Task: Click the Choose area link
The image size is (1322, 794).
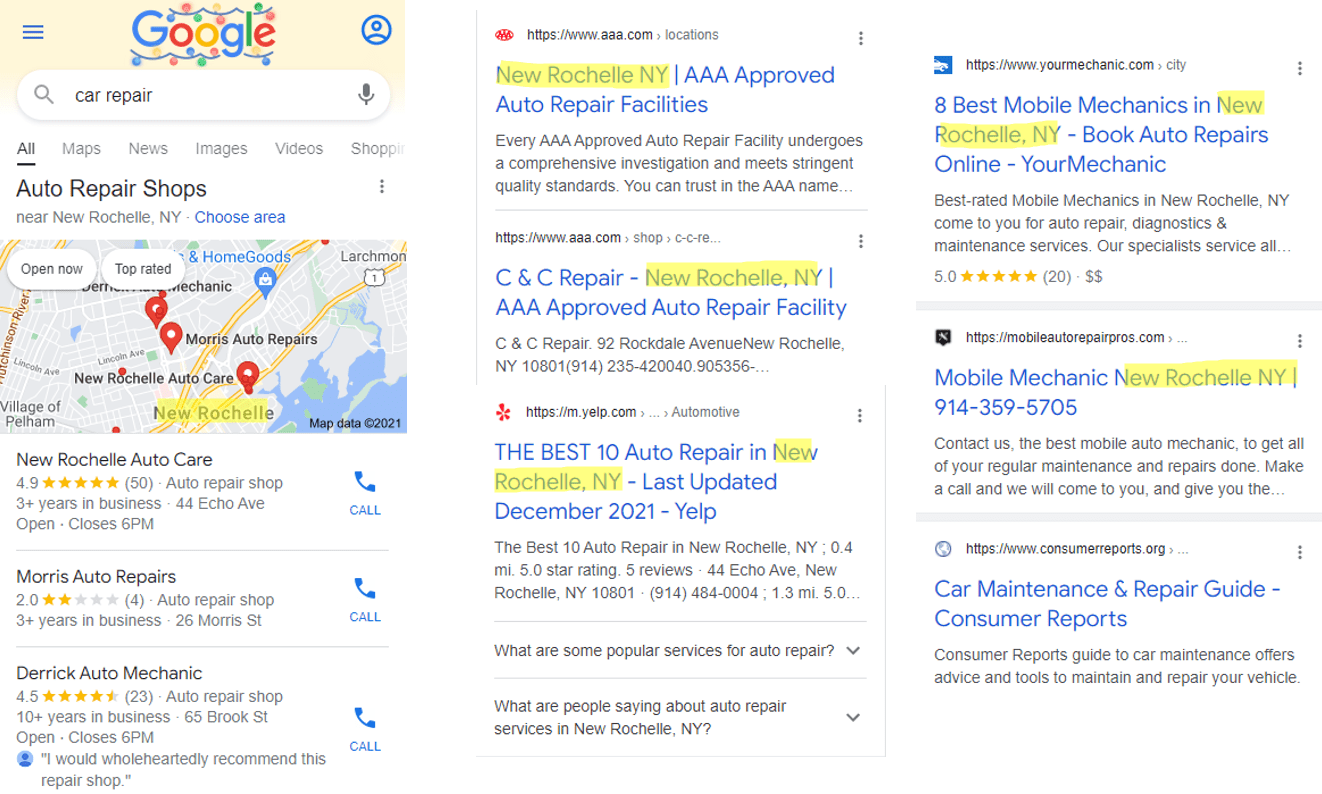Action: point(240,217)
